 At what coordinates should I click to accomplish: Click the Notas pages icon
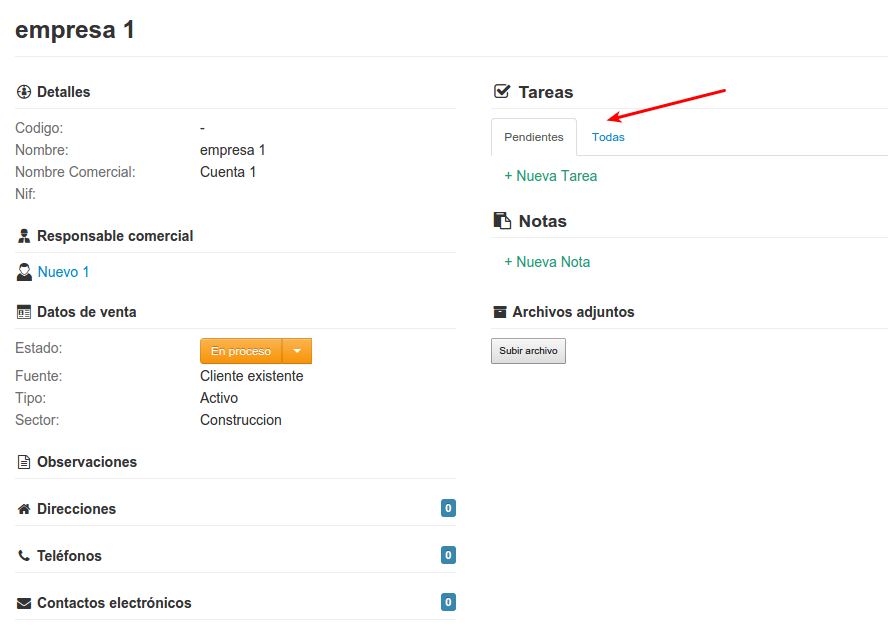pyautogui.click(x=502, y=220)
